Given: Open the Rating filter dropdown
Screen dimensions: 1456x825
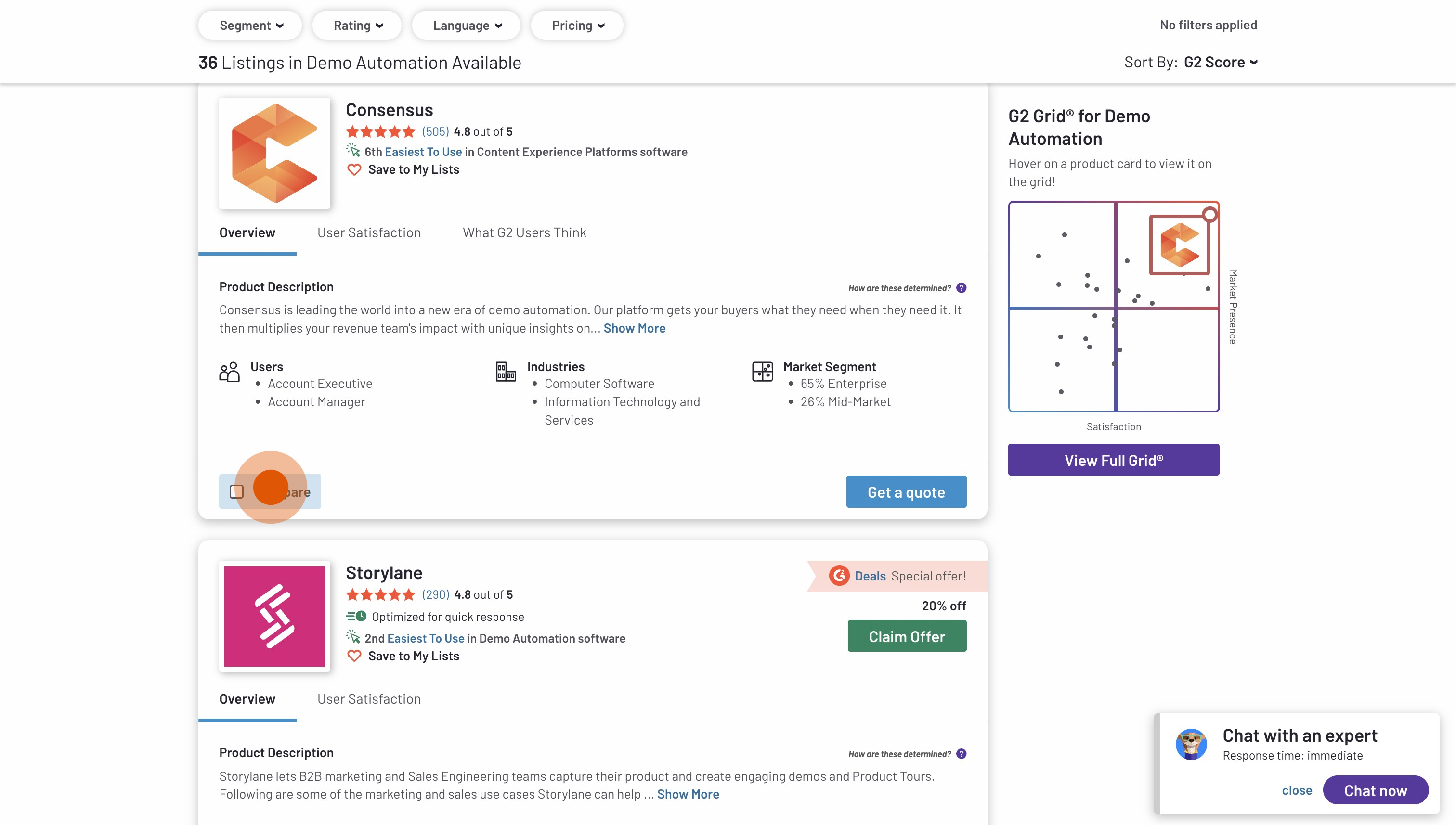Looking at the screenshot, I should tap(357, 26).
